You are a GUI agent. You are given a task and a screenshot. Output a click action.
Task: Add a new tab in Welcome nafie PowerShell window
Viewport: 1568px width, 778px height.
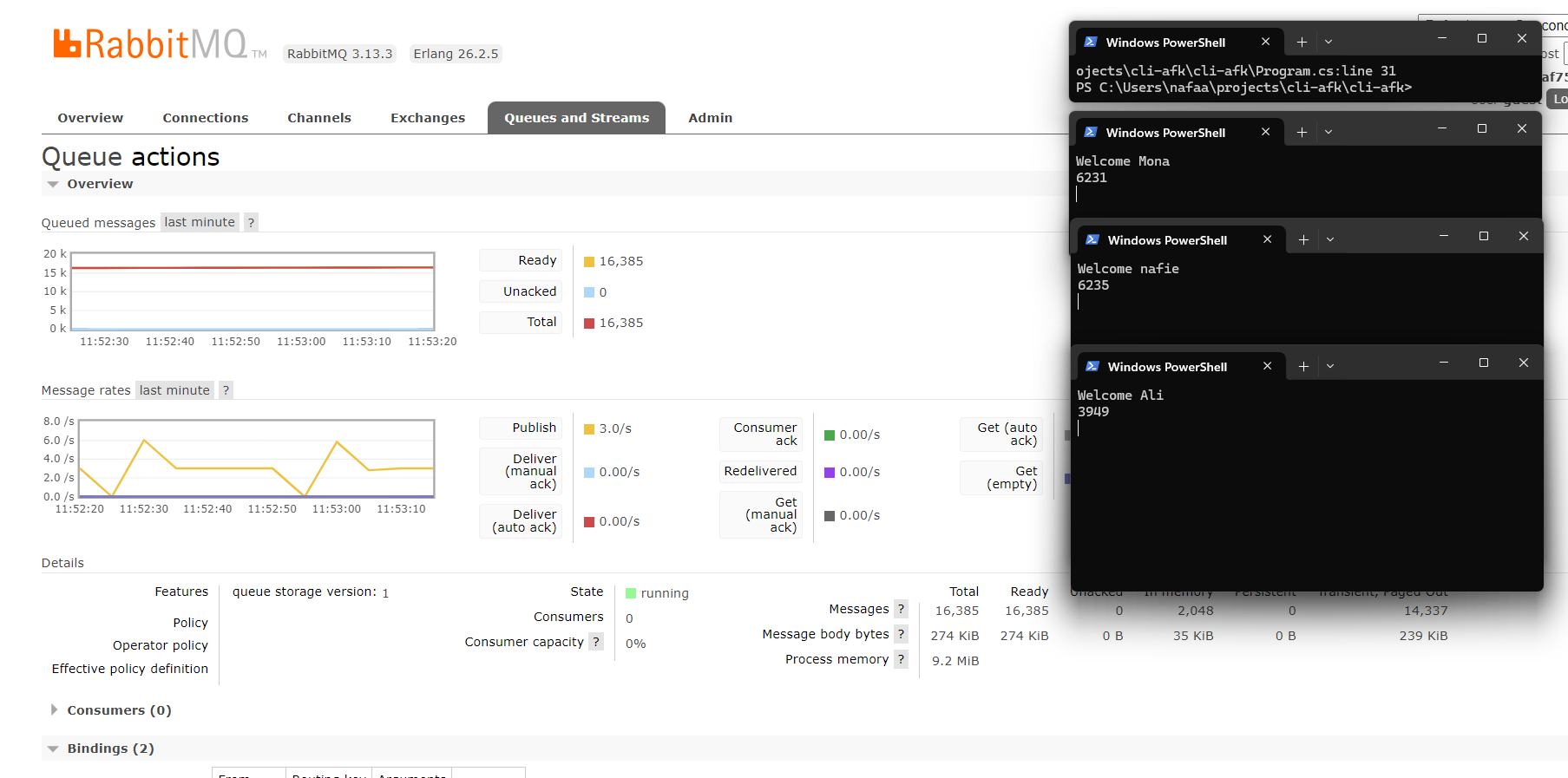[x=1303, y=239]
